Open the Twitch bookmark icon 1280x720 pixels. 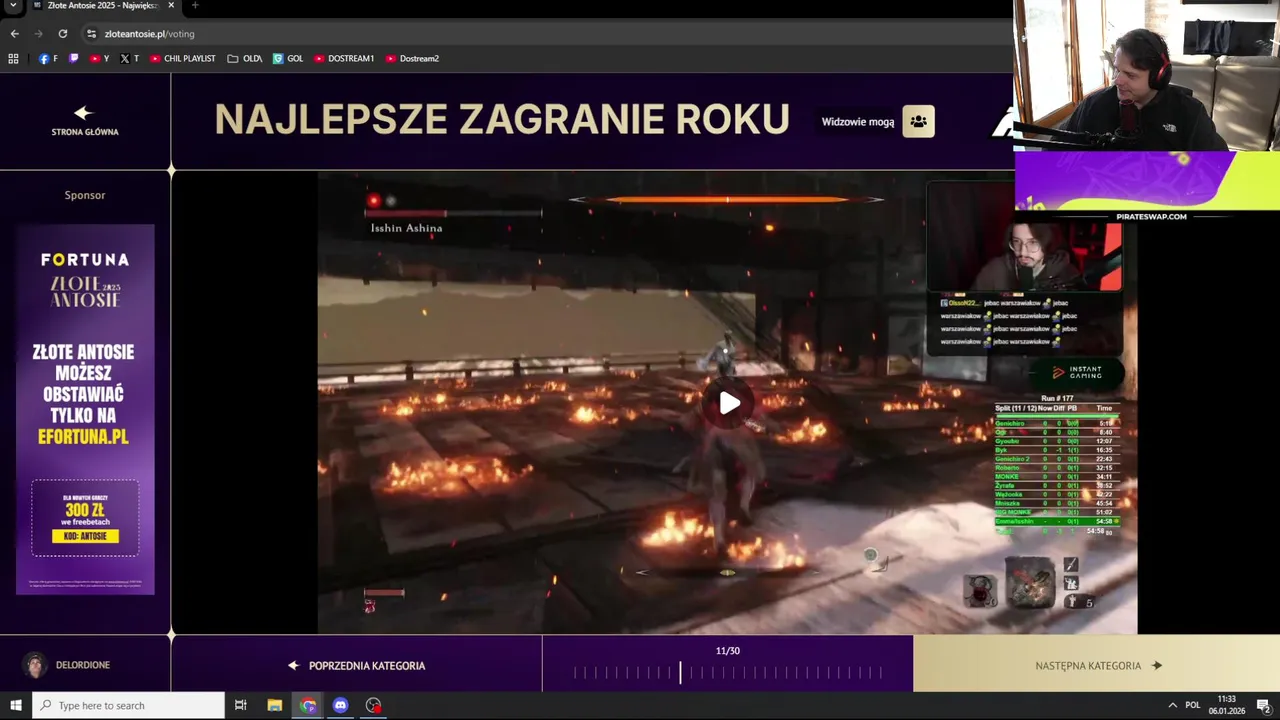[74, 58]
